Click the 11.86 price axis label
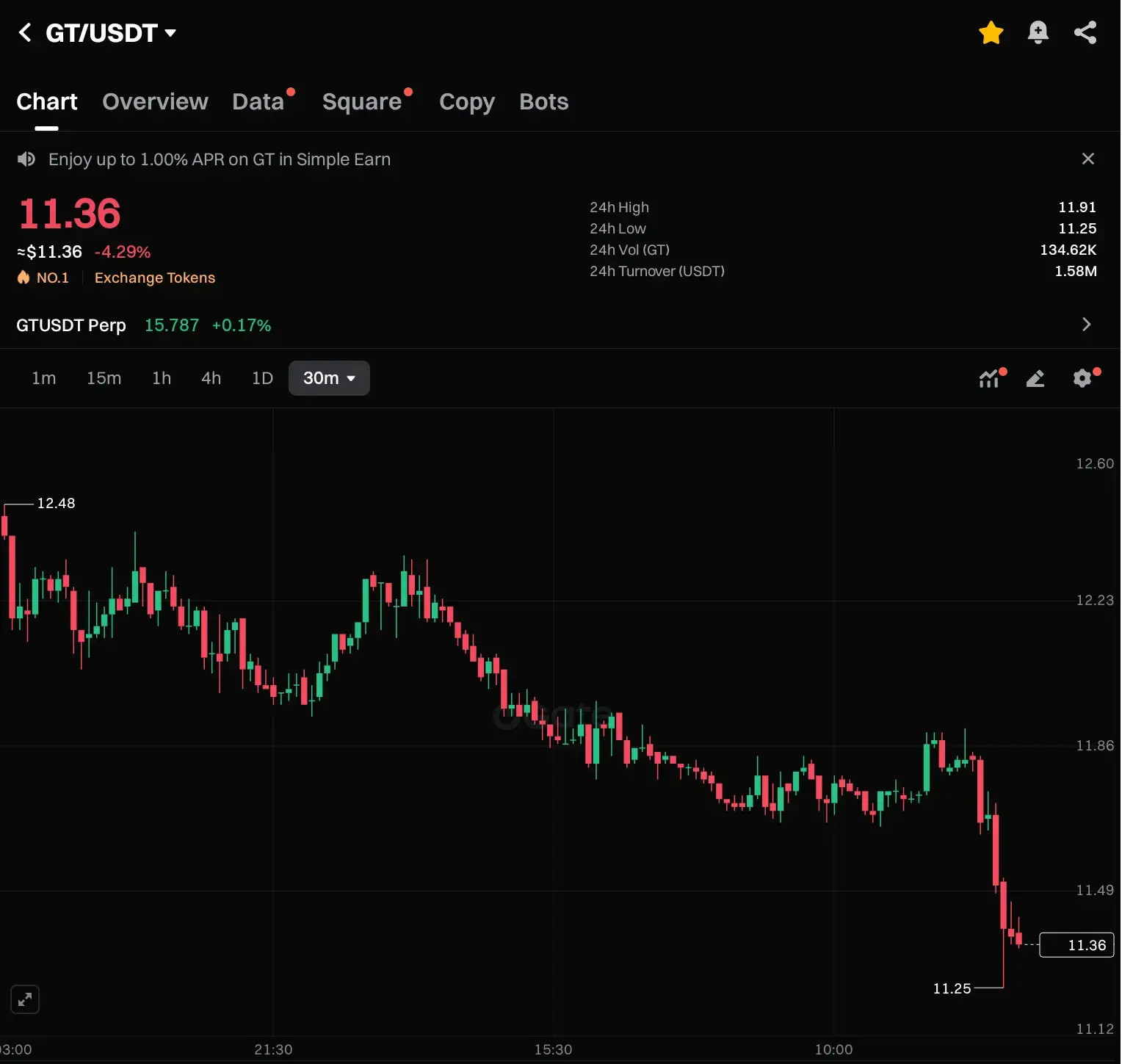1133x1064 pixels. pos(1095,745)
